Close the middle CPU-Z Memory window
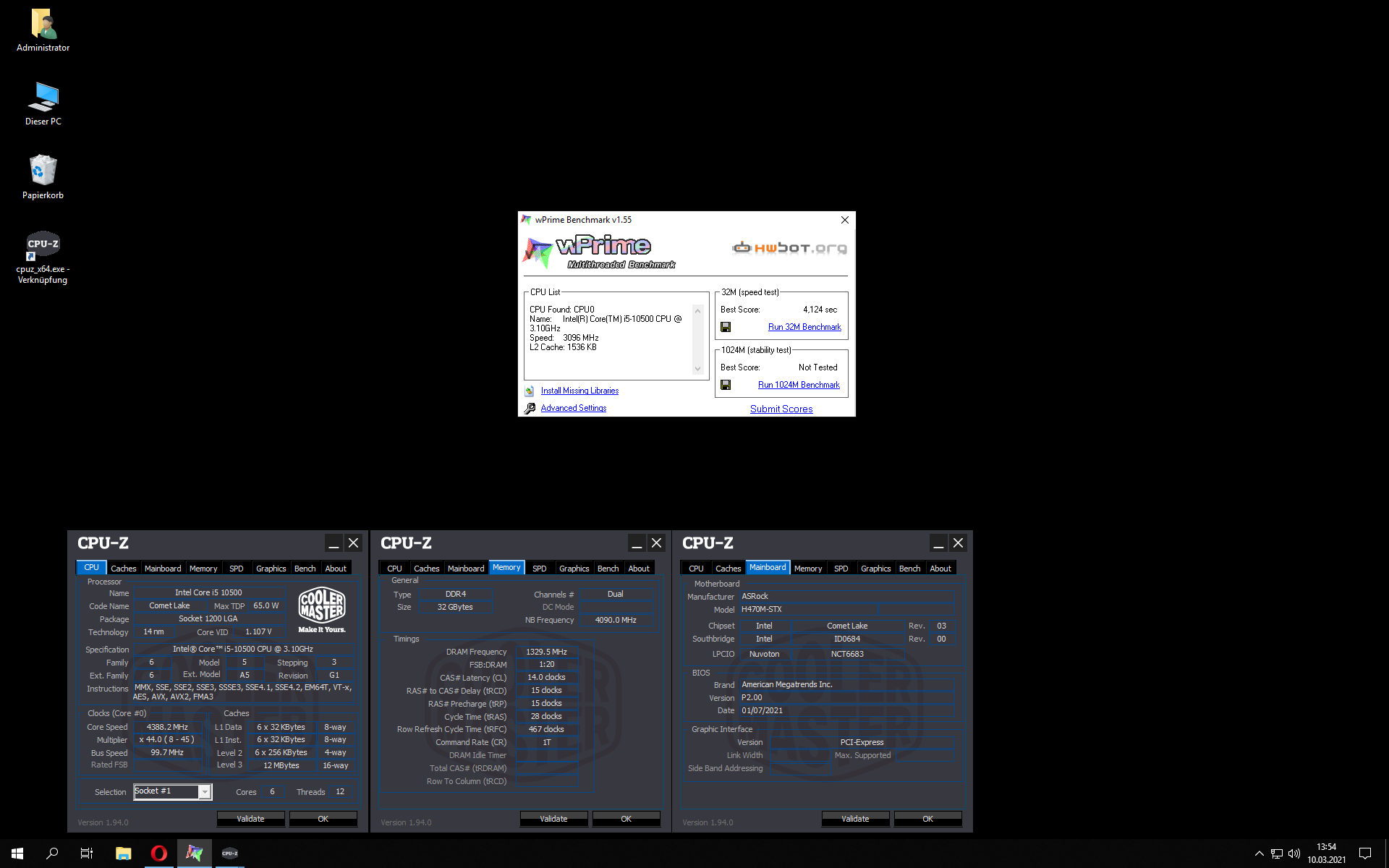 click(656, 543)
